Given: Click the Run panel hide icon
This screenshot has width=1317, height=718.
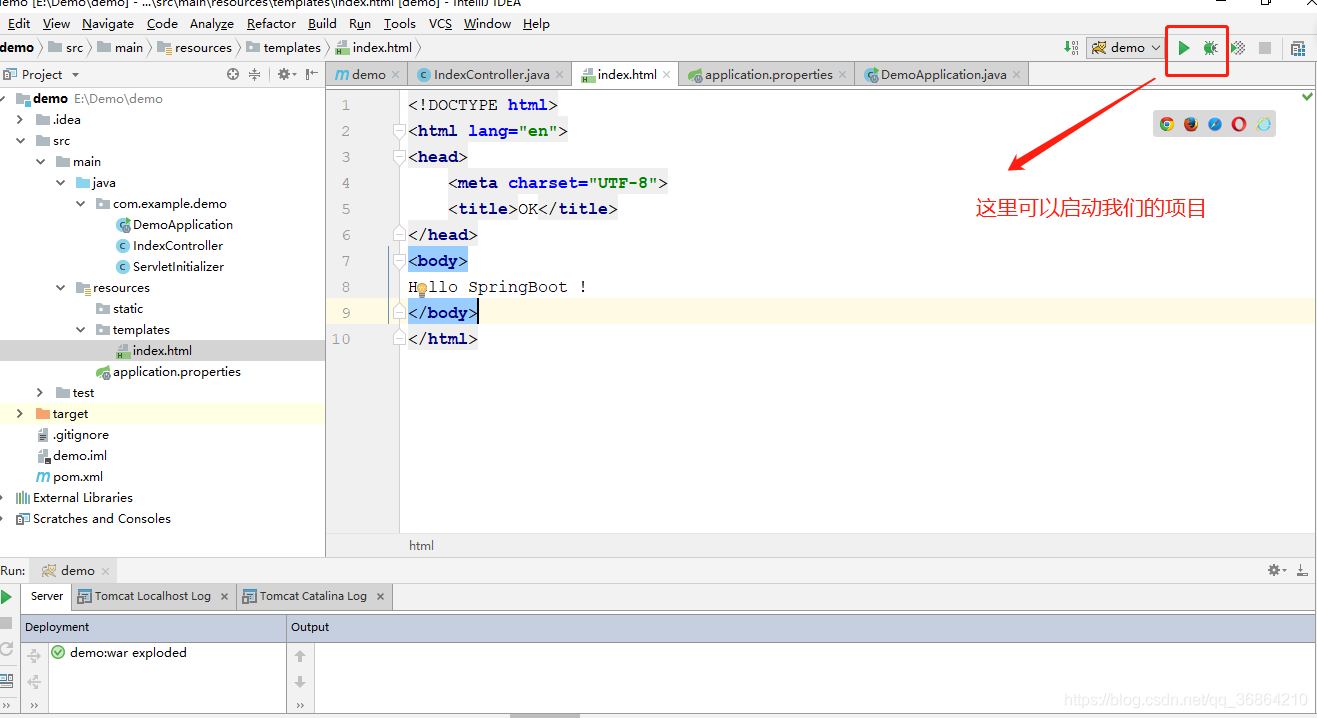Looking at the screenshot, I should coord(1302,570).
